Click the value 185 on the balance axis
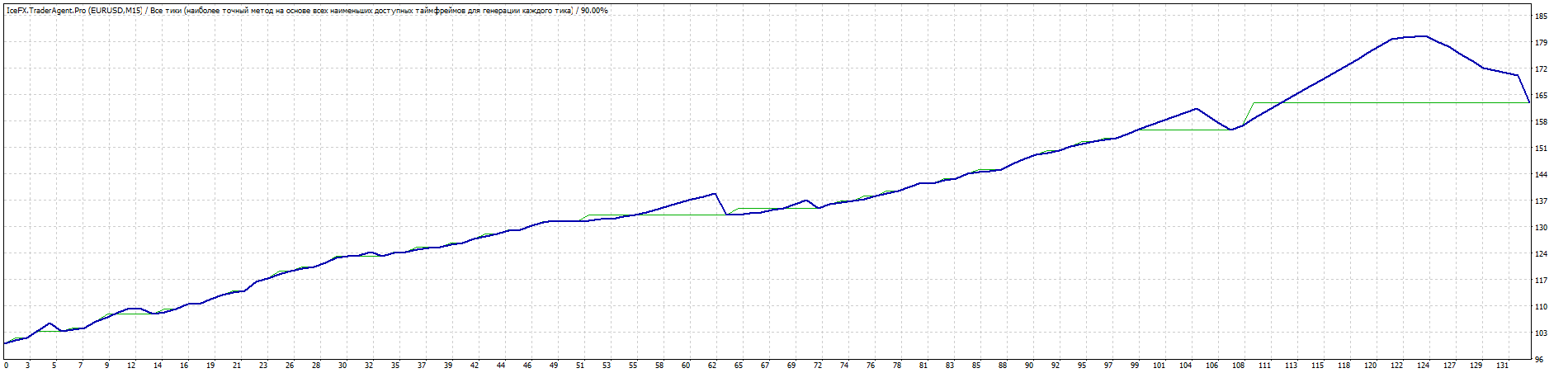The width and height of the screenshot is (1568, 373). point(1541,17)
